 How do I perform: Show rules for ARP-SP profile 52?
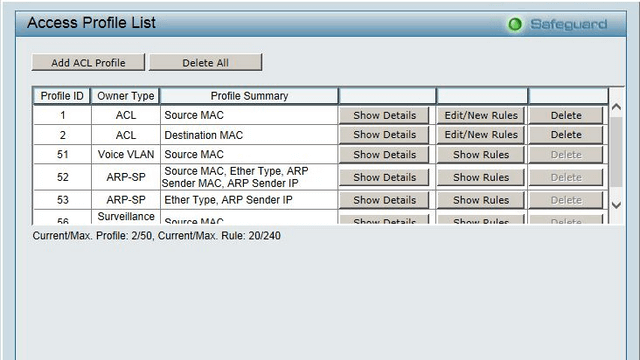pos(481,178)
